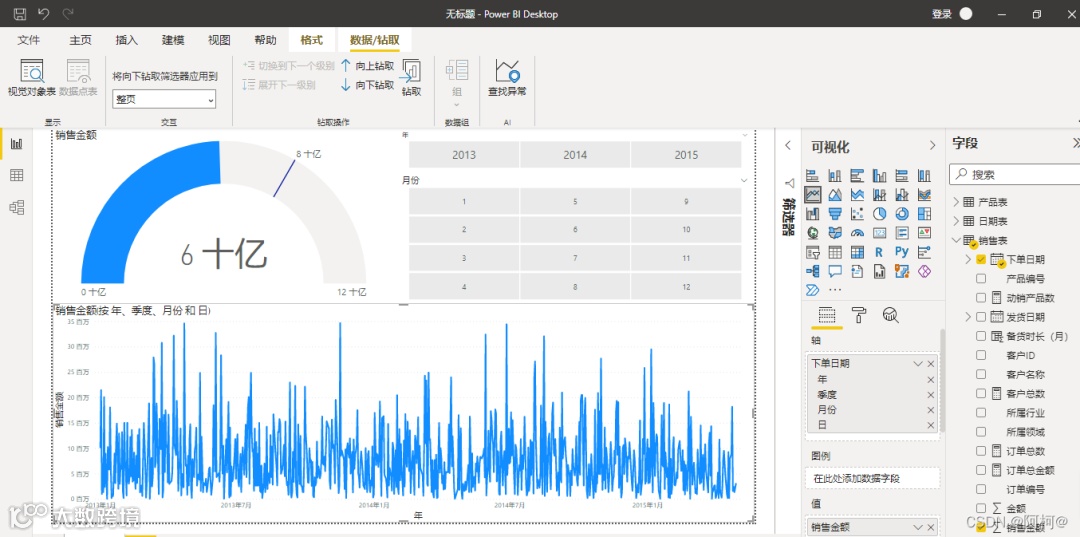This screenshot has height=537, width=1080.
Task: Switch to the 建模 ribbon tab
Action: (173, 40)
